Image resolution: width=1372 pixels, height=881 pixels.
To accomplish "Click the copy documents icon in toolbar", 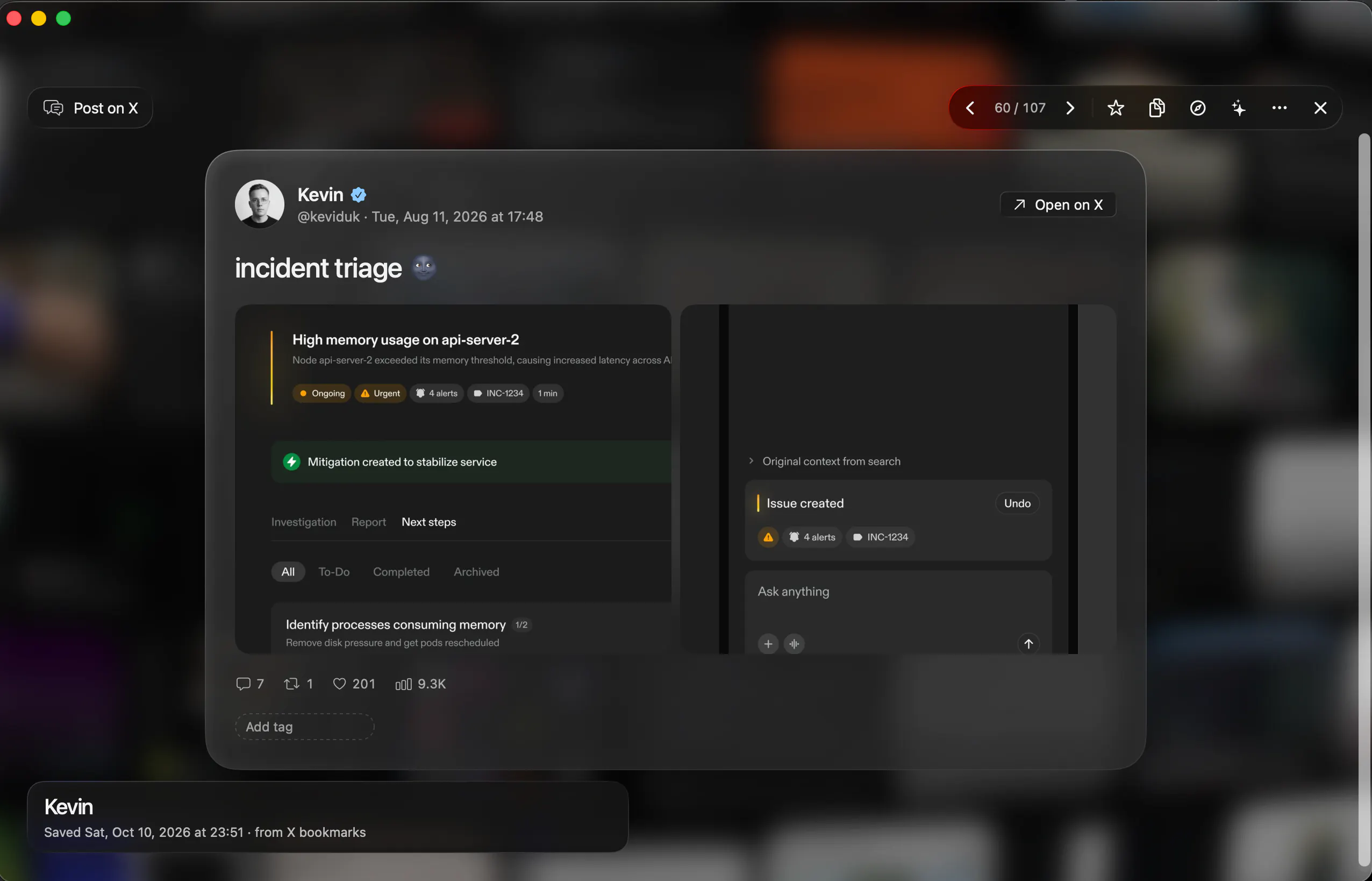I will click(x=1156, y=108).
